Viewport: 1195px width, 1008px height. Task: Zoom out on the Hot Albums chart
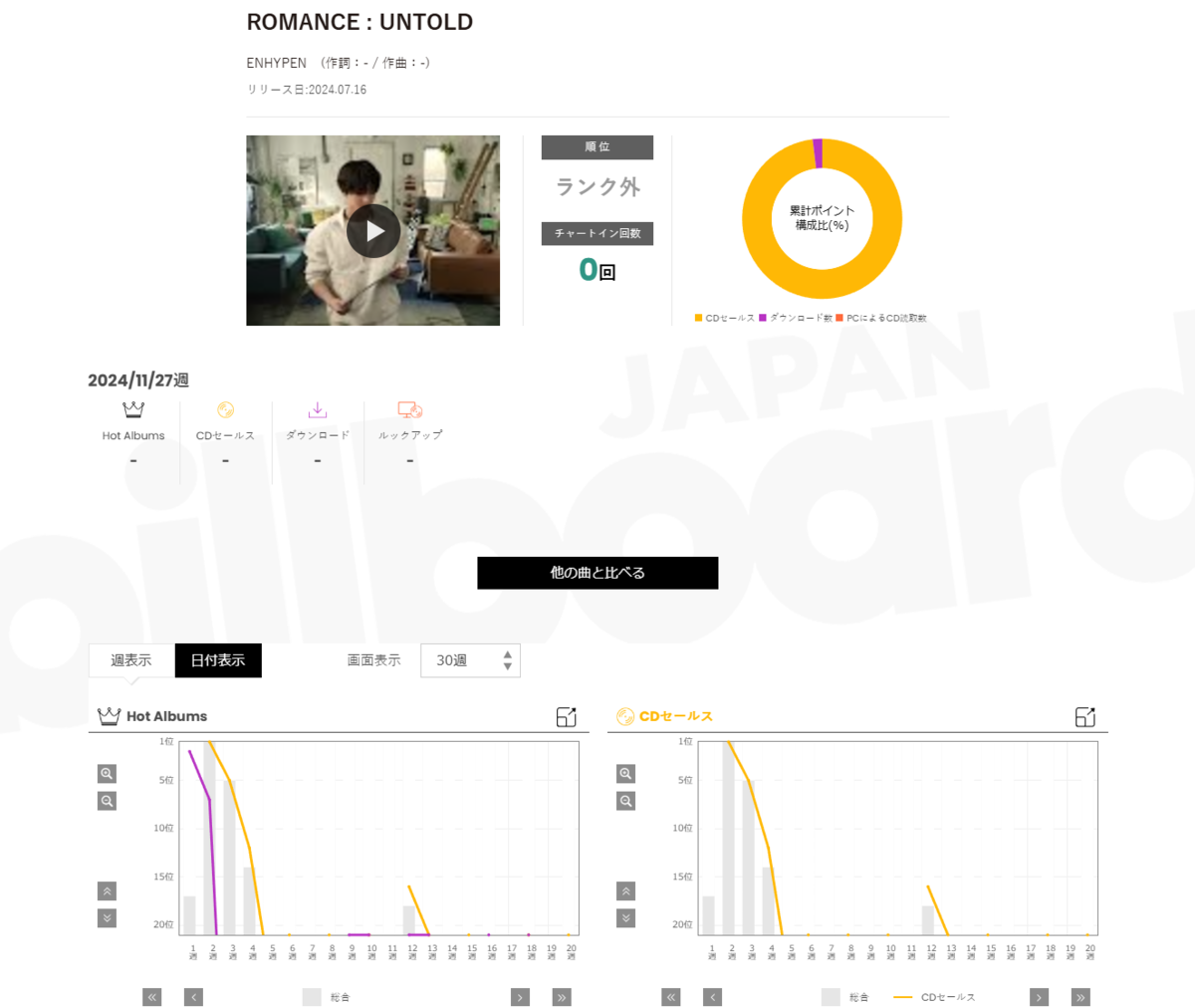click(107, 801)
